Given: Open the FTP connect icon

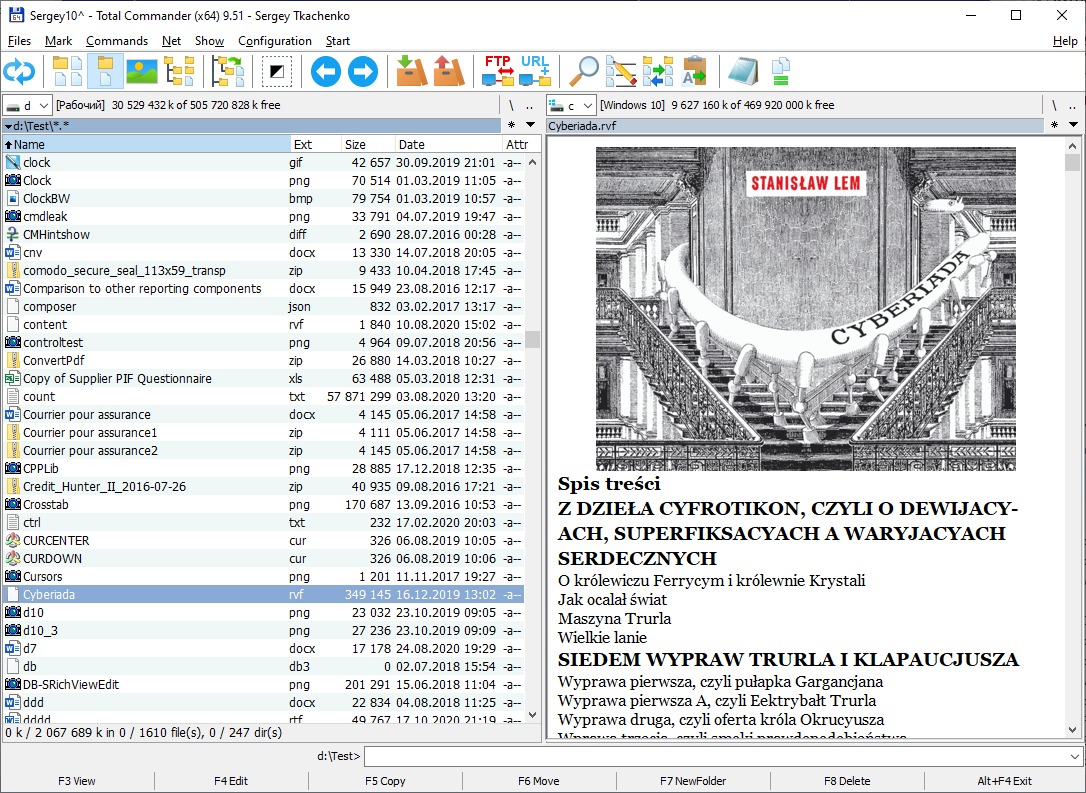Looking at the screenshot, I should (x=498, y=72).
